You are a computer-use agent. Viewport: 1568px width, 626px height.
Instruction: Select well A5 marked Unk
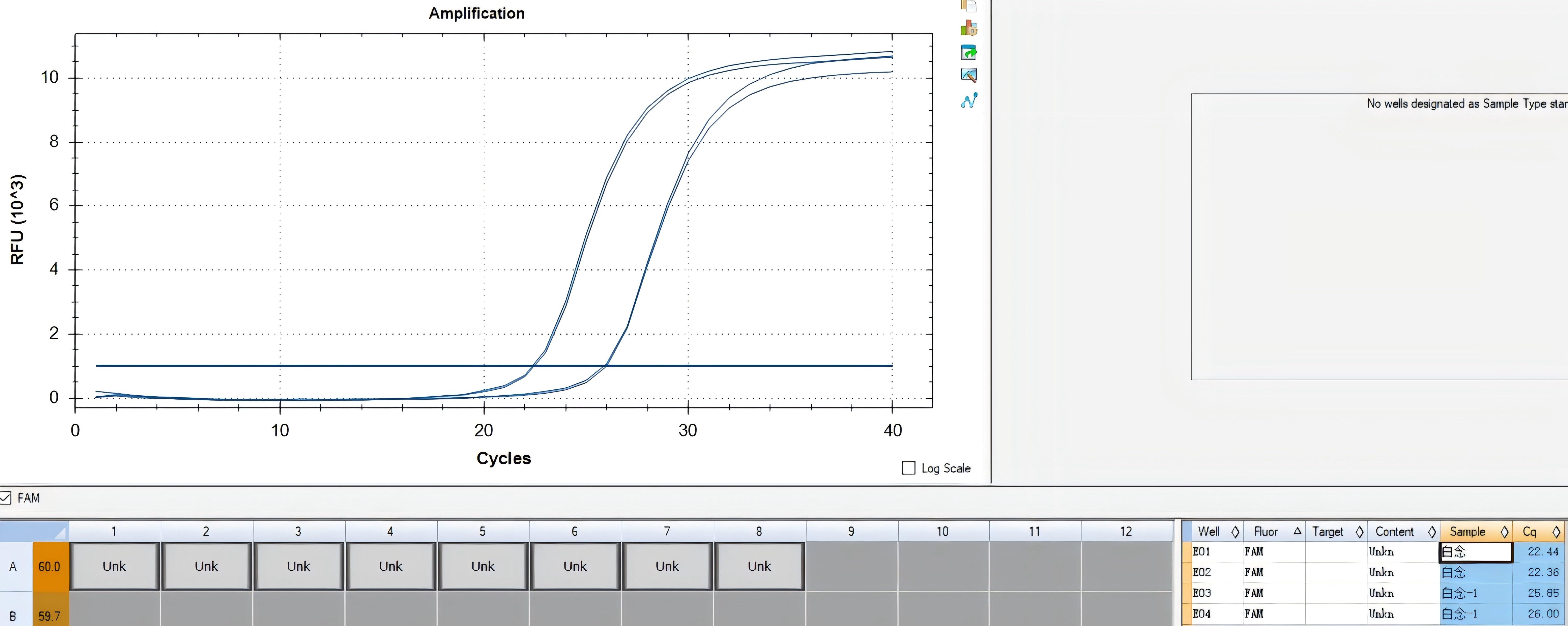(483, 566)
